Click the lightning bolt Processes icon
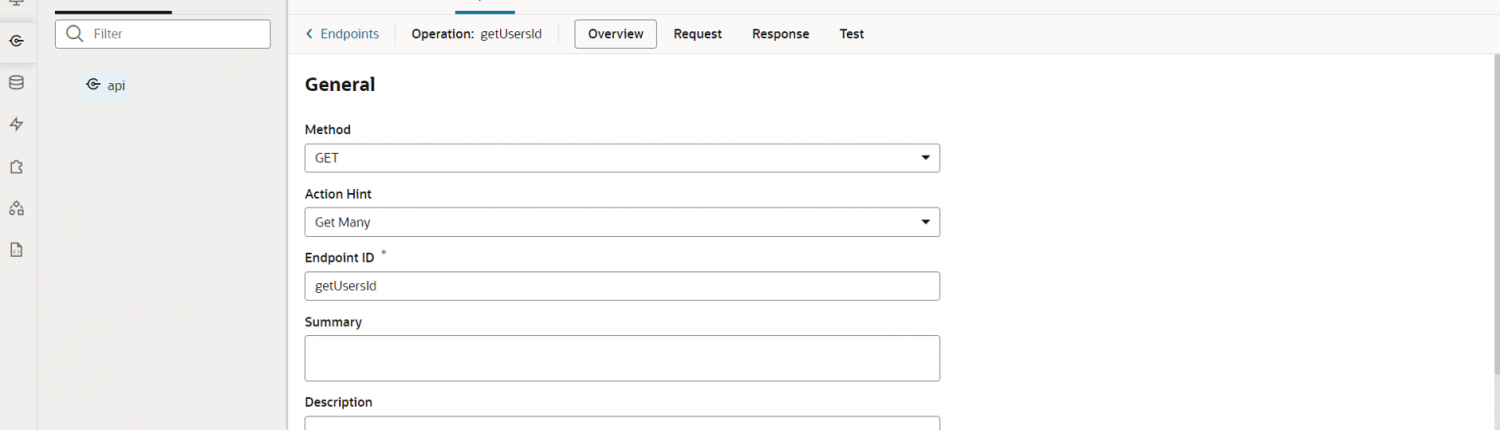Viewport: 1500px width, 430px height. point(16,125)
